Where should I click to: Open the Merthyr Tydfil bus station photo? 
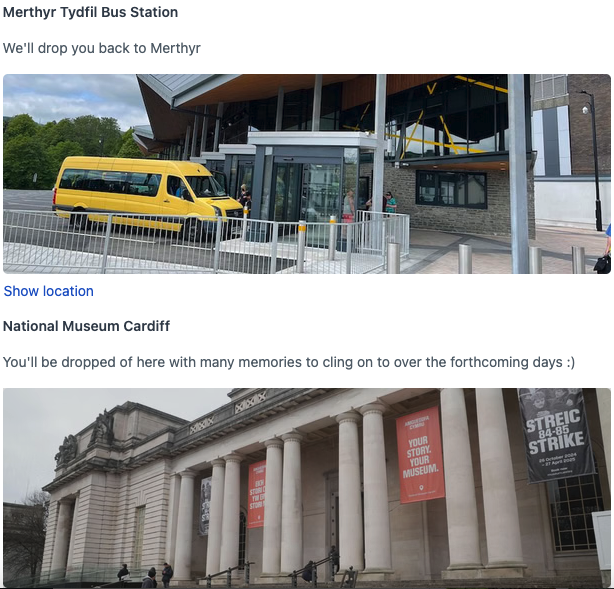coord(307,174)
